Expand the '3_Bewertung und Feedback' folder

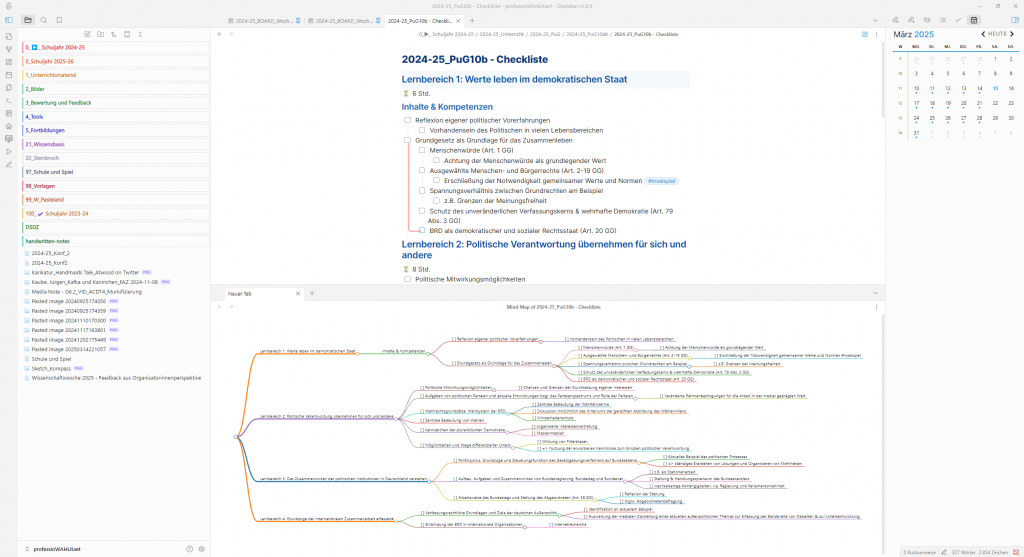click(58, 103)
